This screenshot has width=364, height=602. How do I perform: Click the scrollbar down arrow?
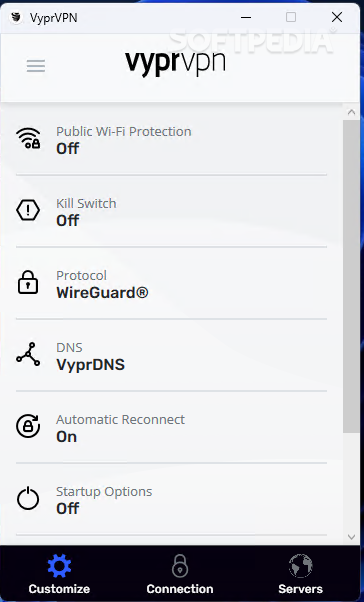(x=351, y=537)
